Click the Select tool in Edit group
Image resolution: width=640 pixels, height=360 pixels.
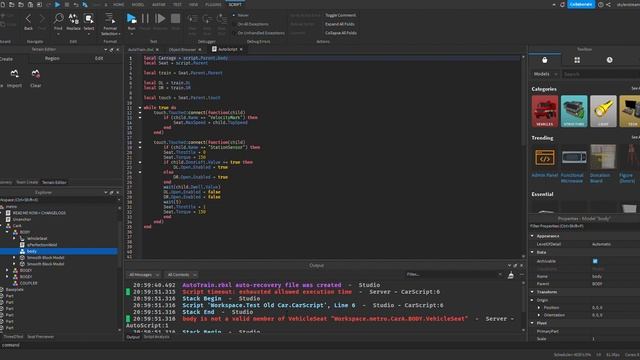[89, 18]
